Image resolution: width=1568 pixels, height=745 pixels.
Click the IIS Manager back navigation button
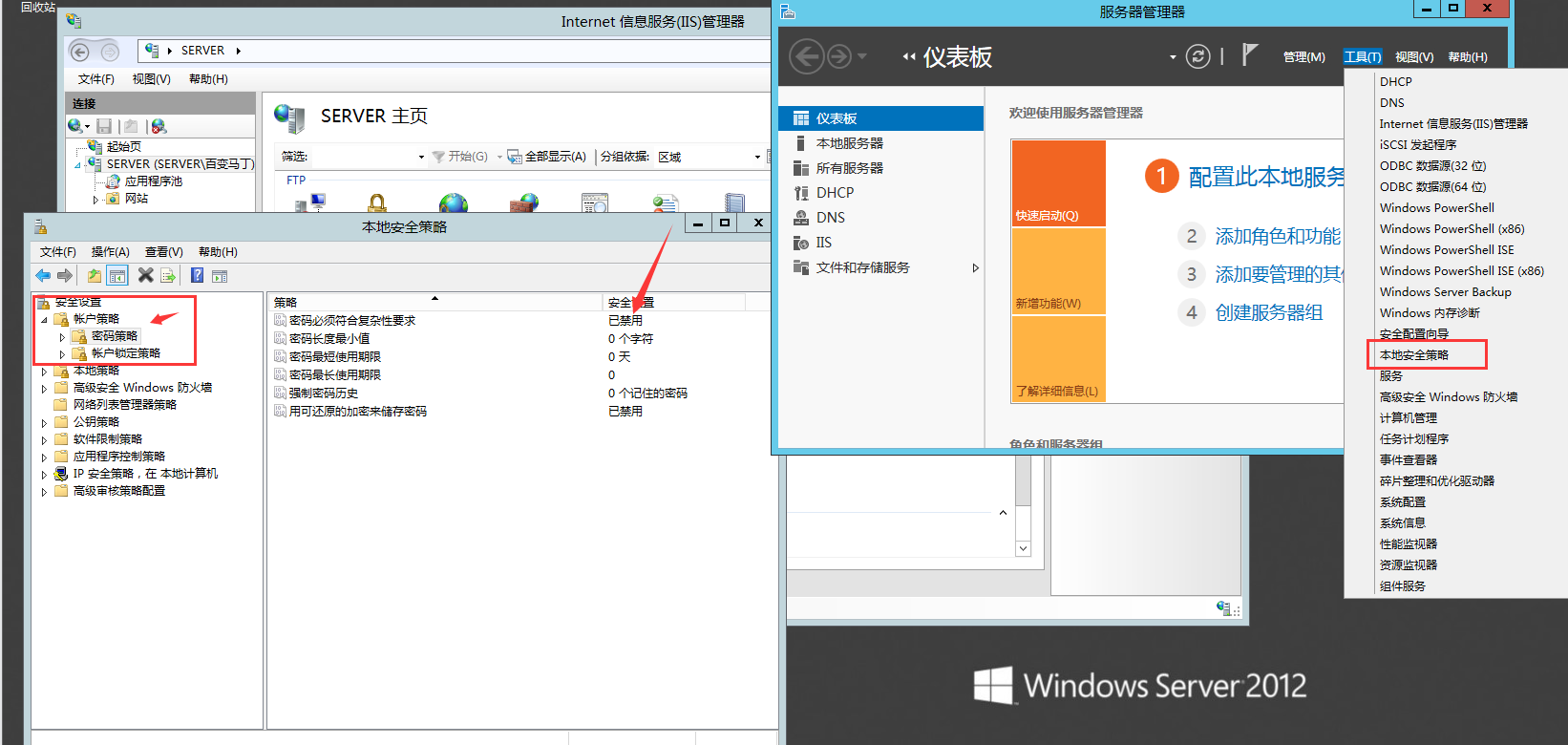[80, 52]
